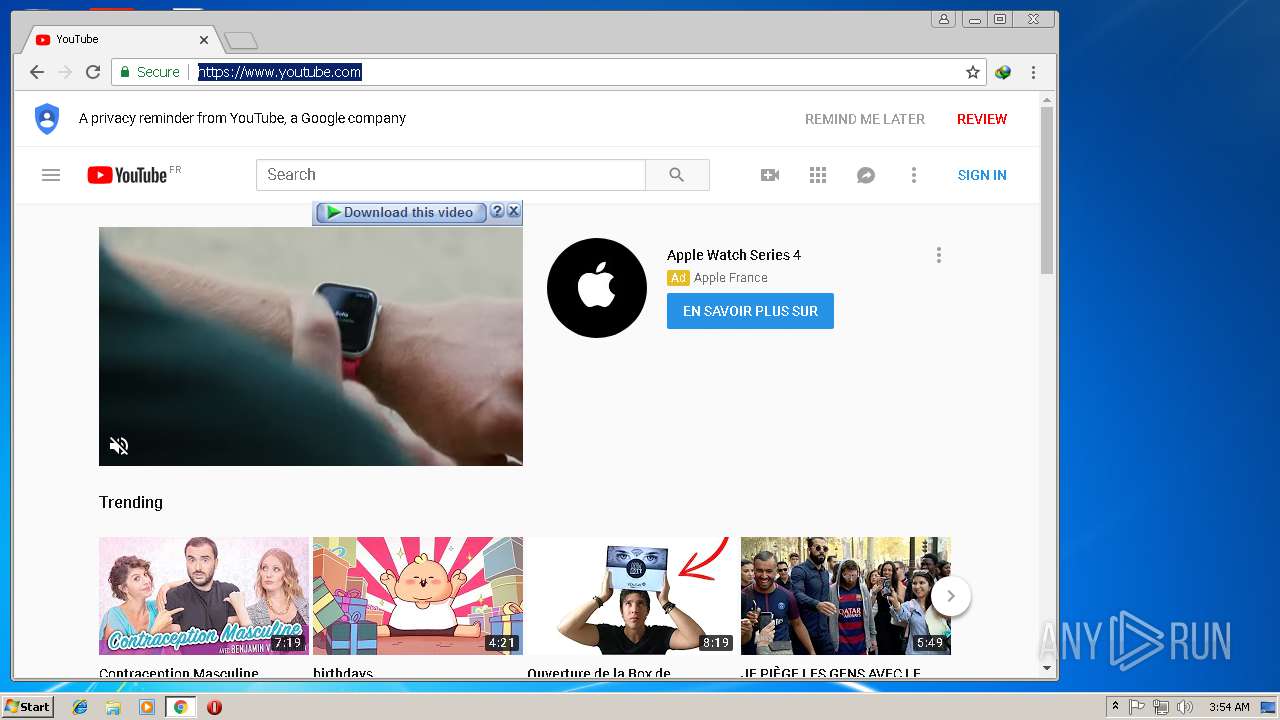Launch Internet Explorer from taskbar
This screenshot has height=720, width=1280.
(80, 707)
